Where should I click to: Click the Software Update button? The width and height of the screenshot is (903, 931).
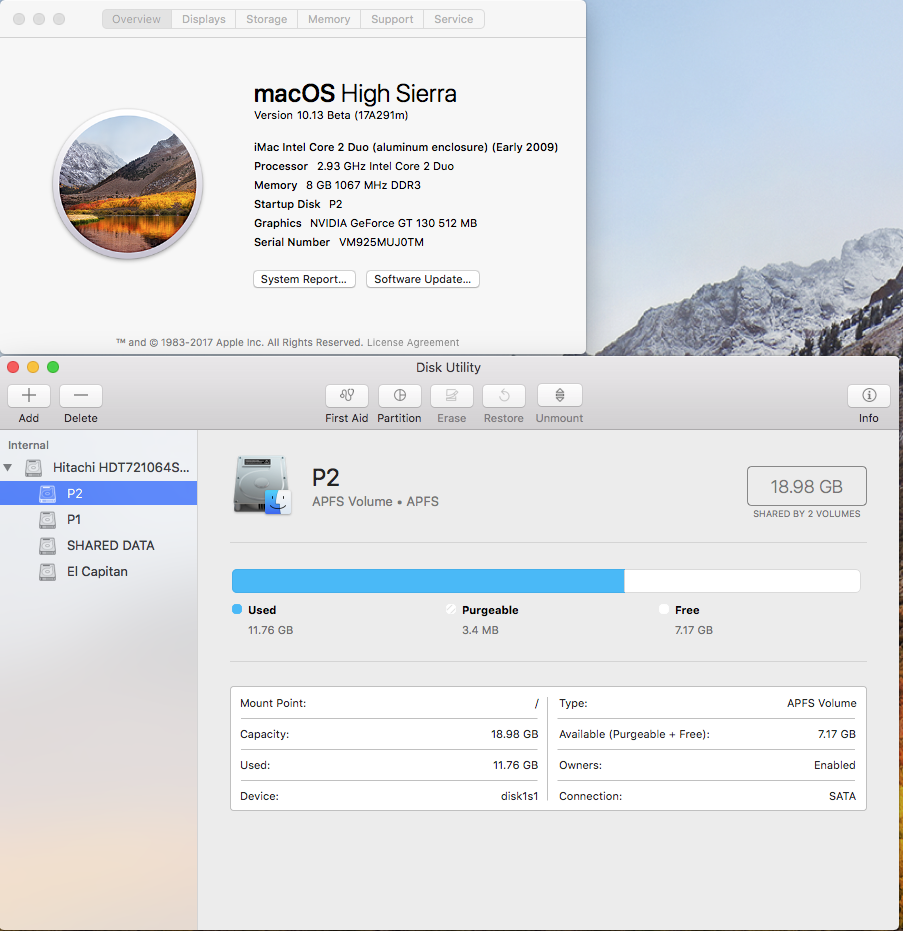423,279
